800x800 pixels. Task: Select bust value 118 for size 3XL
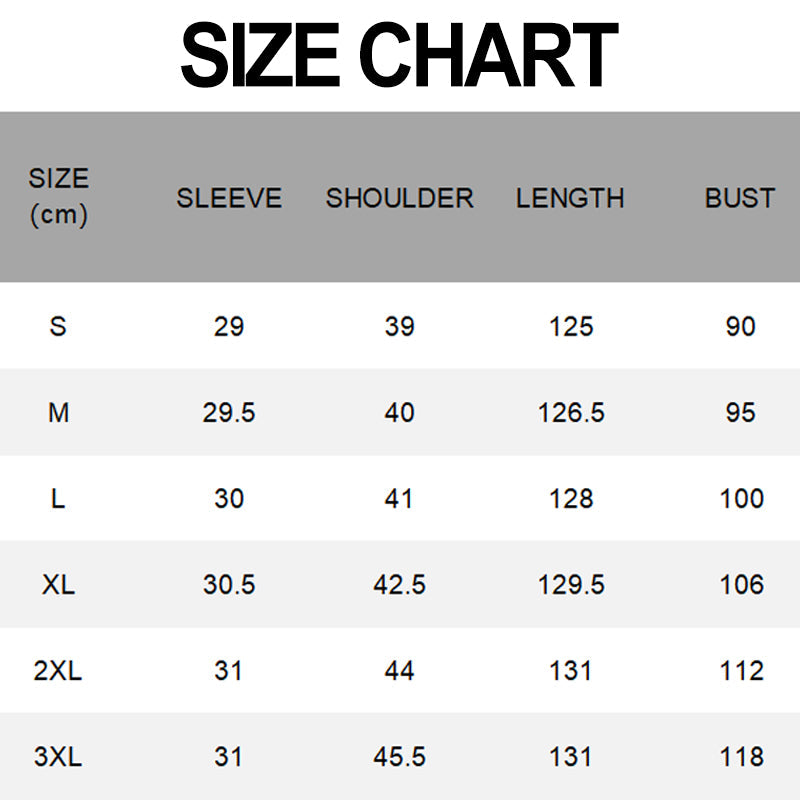click(741, 757)
